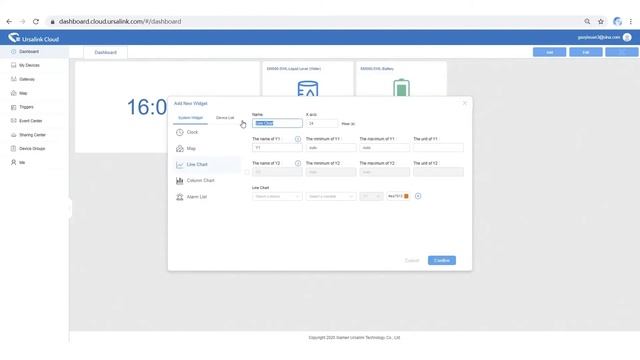Click the Me person icon in the sidebar
Screen dimensions: 640x360
click(x=13, y=162)
